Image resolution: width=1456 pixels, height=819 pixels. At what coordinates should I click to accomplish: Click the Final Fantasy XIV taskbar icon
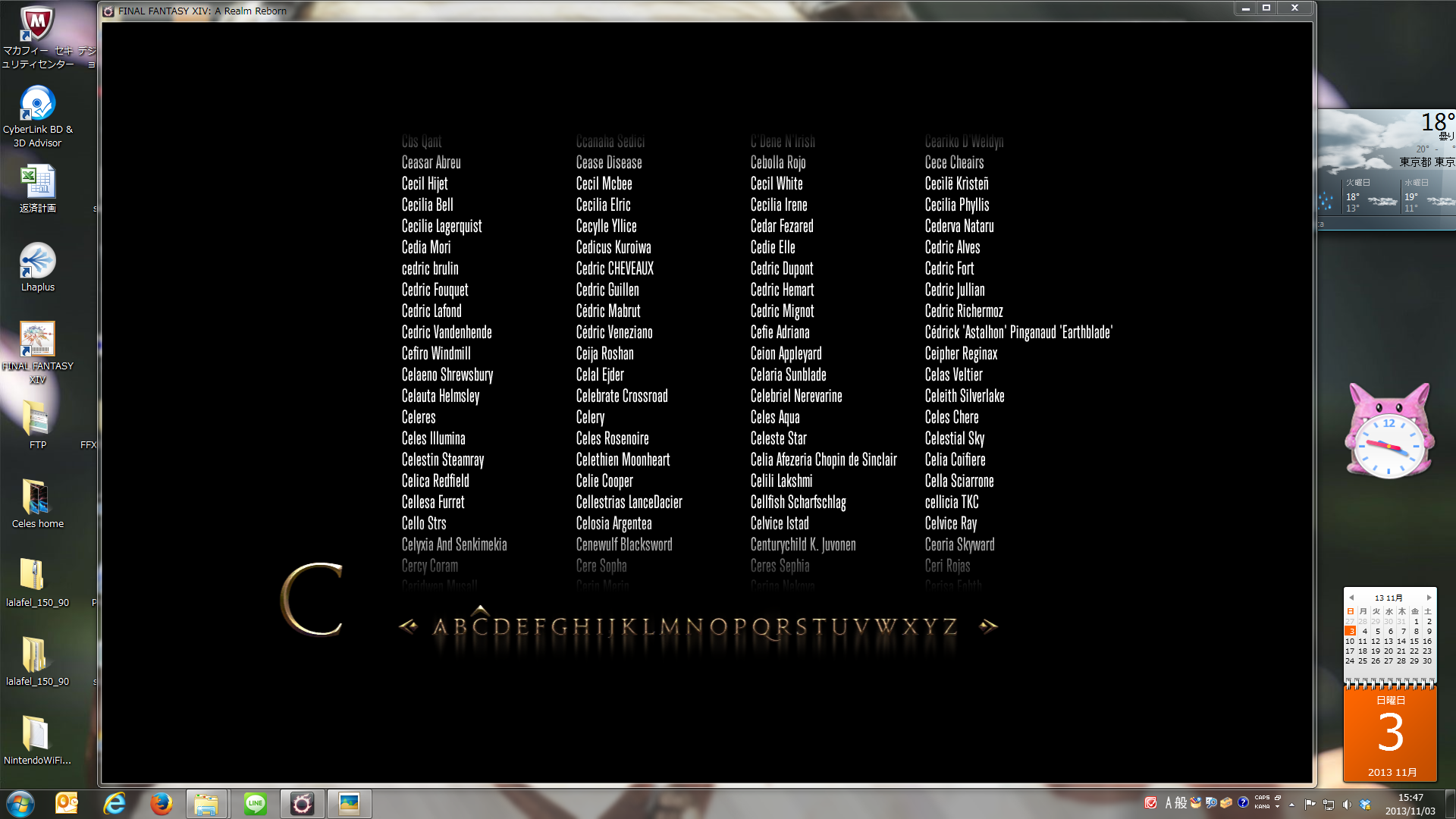pyautogui.click(x=302, y=804)
